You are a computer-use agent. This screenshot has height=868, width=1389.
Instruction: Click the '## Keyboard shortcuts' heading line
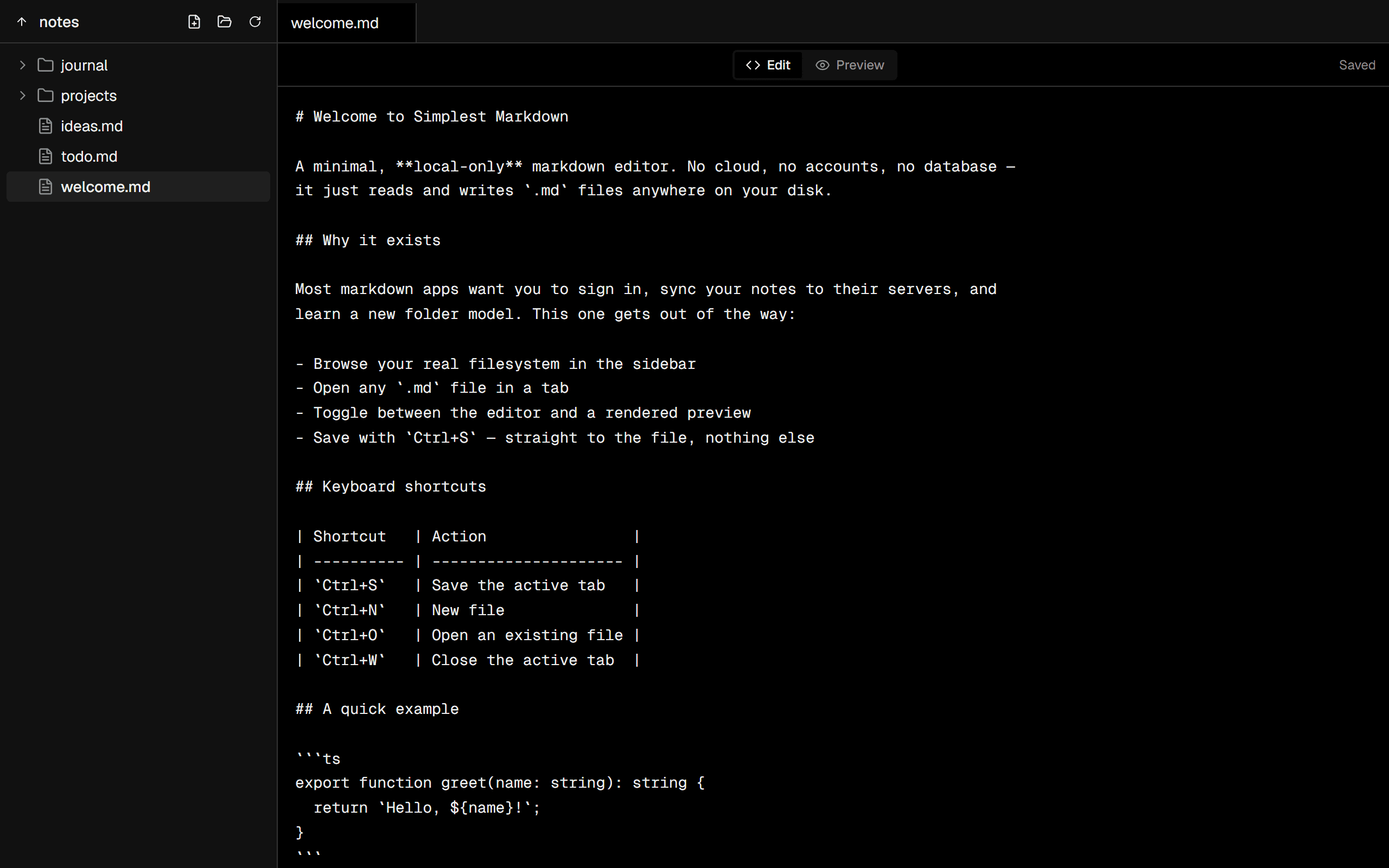click(x=391, y=486)
